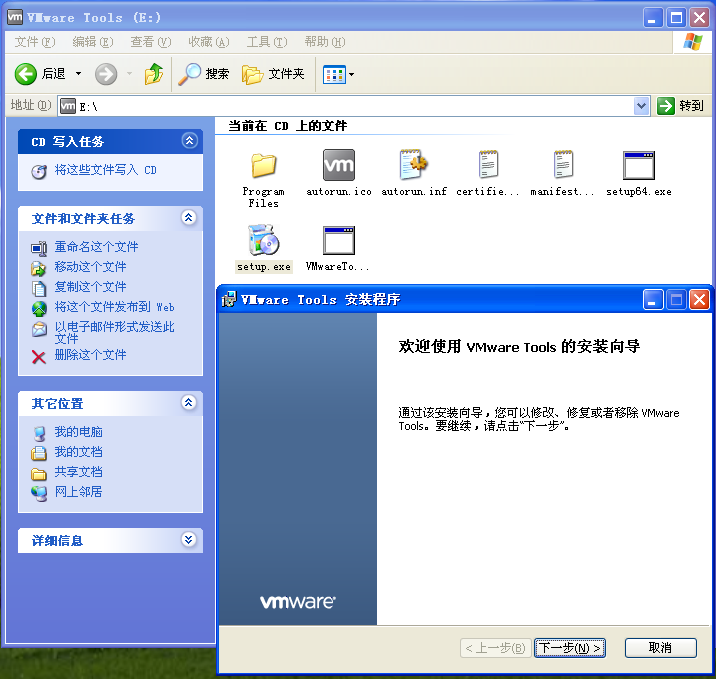This screenshot has height=679, width=716.
Task: Open the 工具(T) menu
Action: pyautogui.click(x=267, y=42)
